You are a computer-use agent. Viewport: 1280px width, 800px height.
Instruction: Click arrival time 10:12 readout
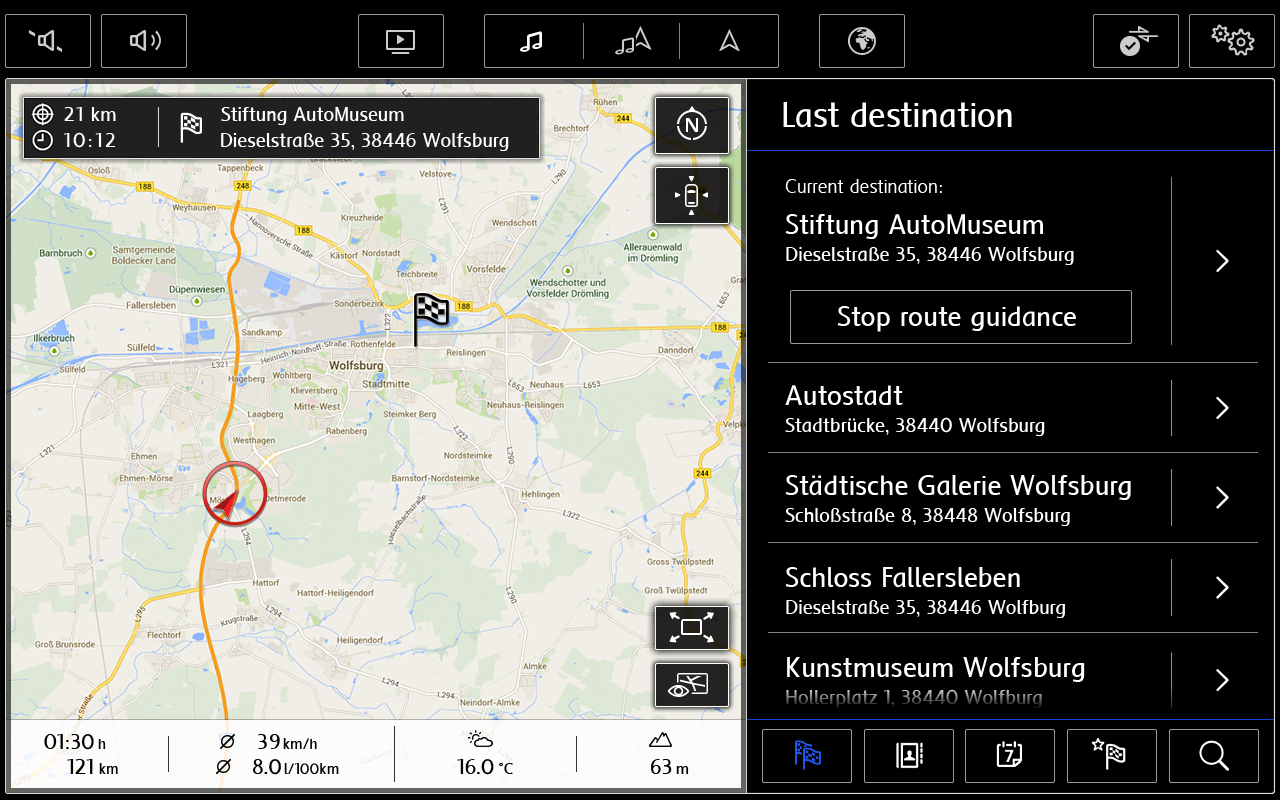point(75,141)
